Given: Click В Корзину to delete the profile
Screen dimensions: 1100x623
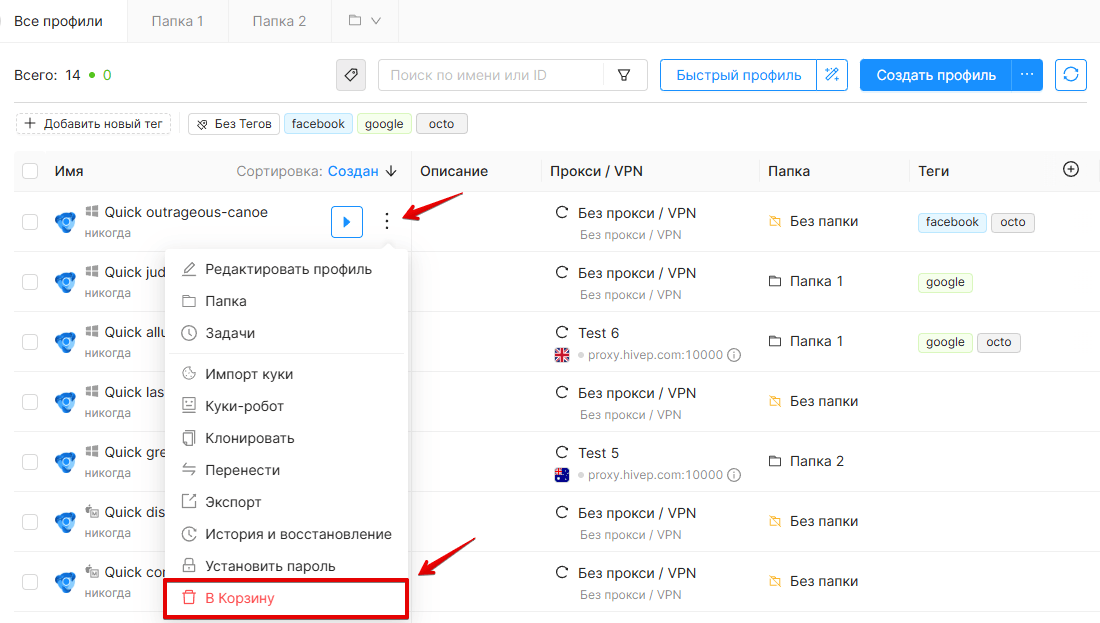Looking at the screenshot, I should pos(286,598).
